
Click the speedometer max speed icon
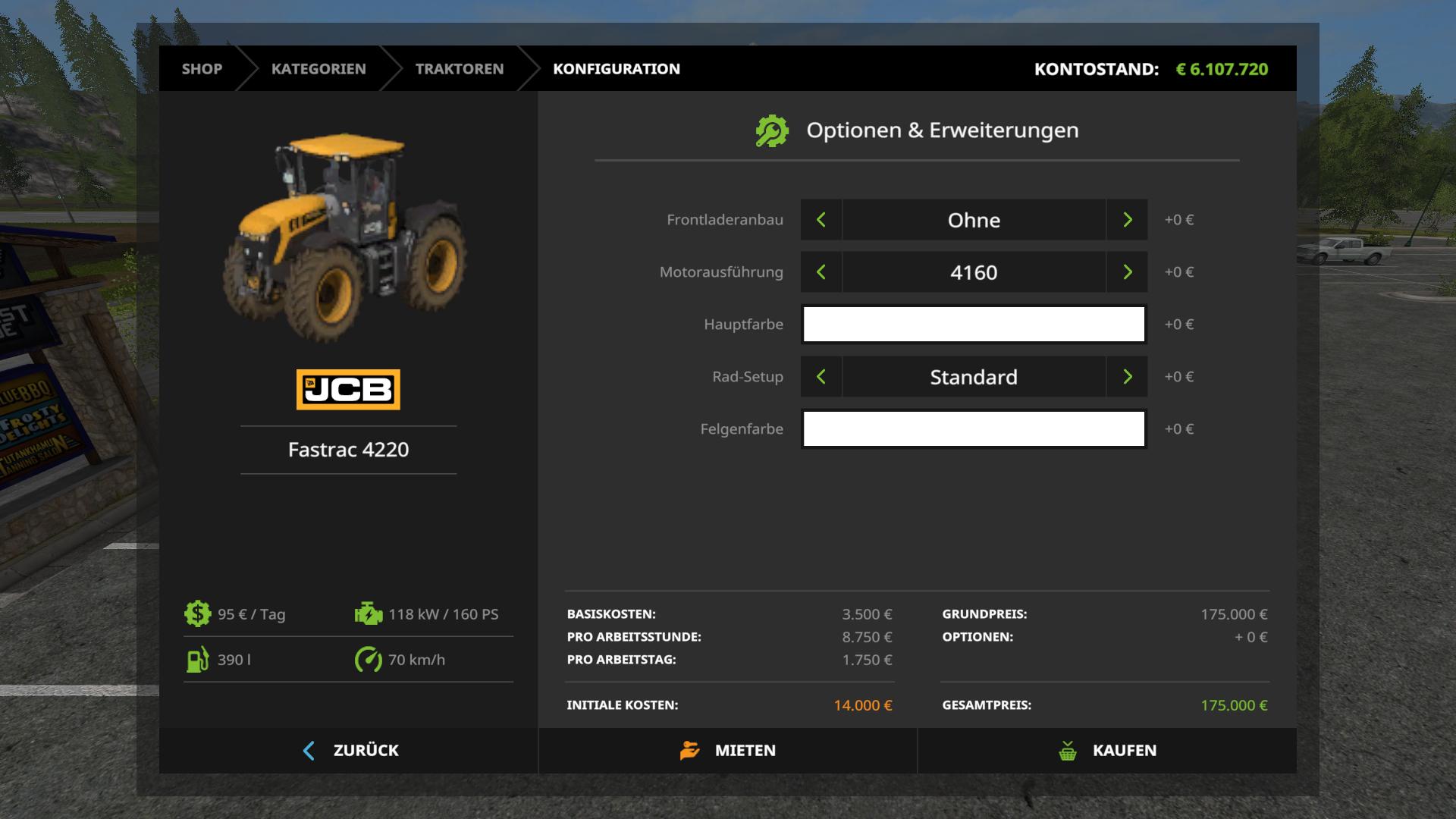369,659
